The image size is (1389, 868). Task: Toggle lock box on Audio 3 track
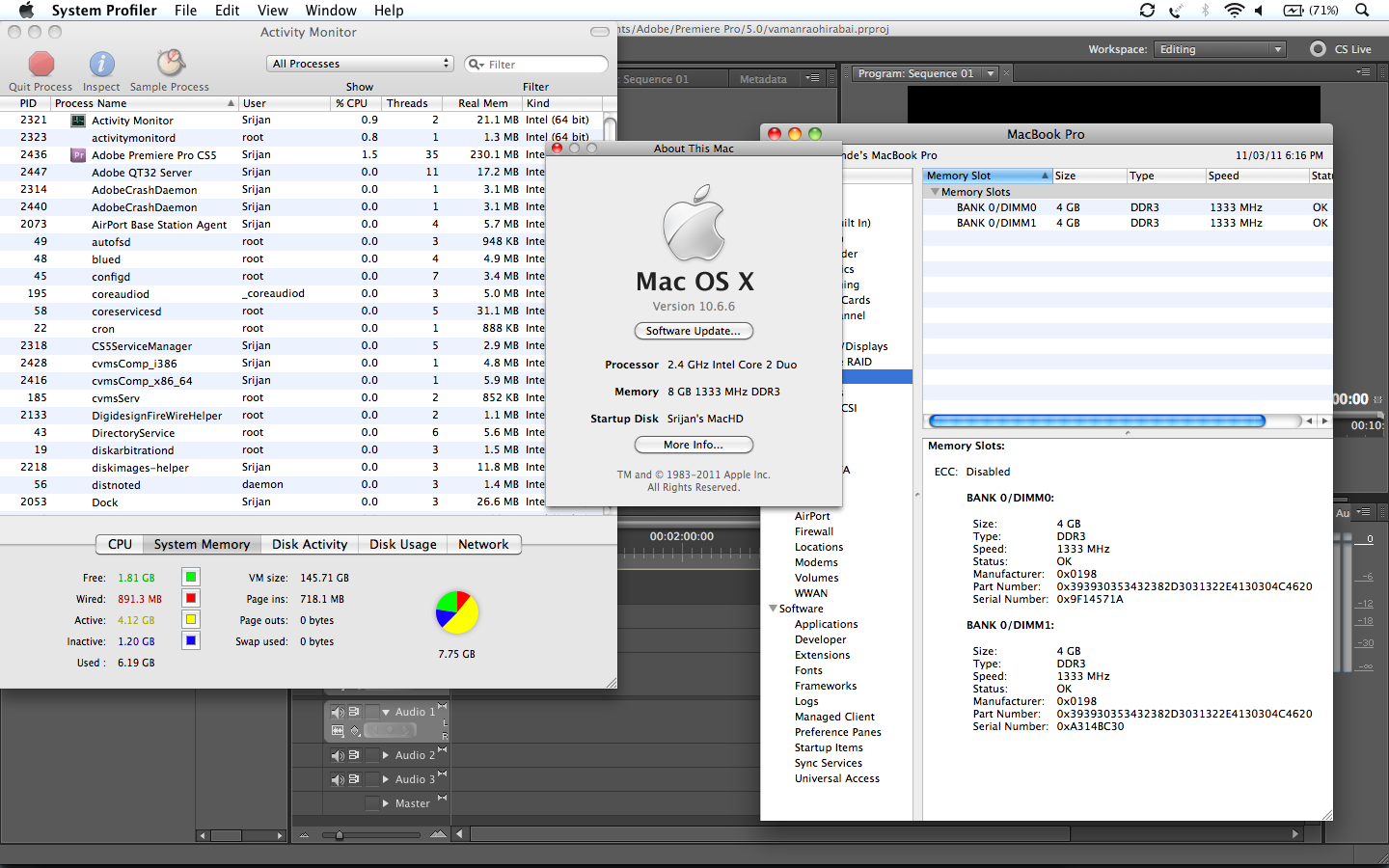coord(372,779)
